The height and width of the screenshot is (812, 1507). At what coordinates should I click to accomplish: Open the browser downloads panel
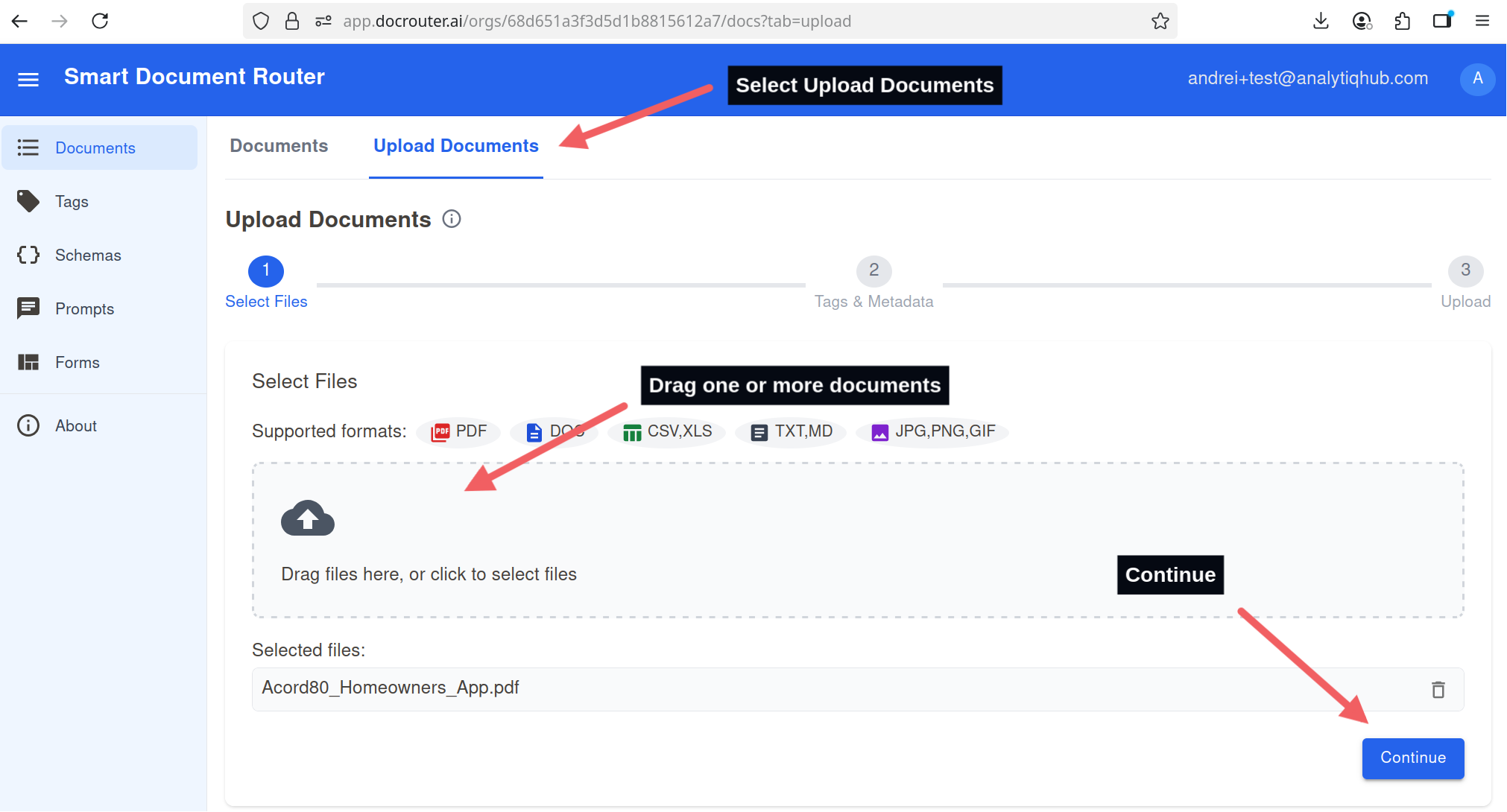pos(1321,21)
